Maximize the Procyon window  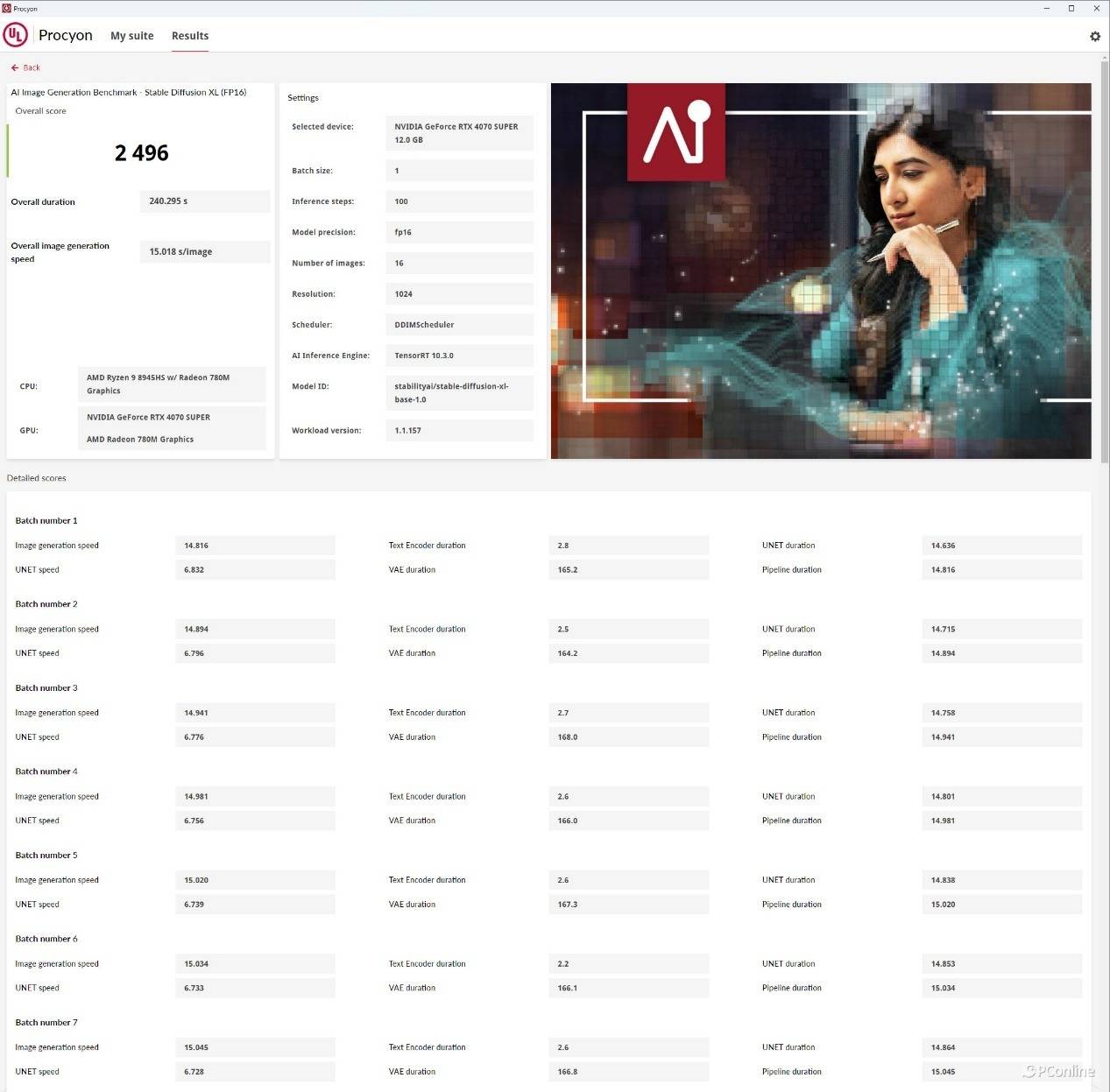1071,8
